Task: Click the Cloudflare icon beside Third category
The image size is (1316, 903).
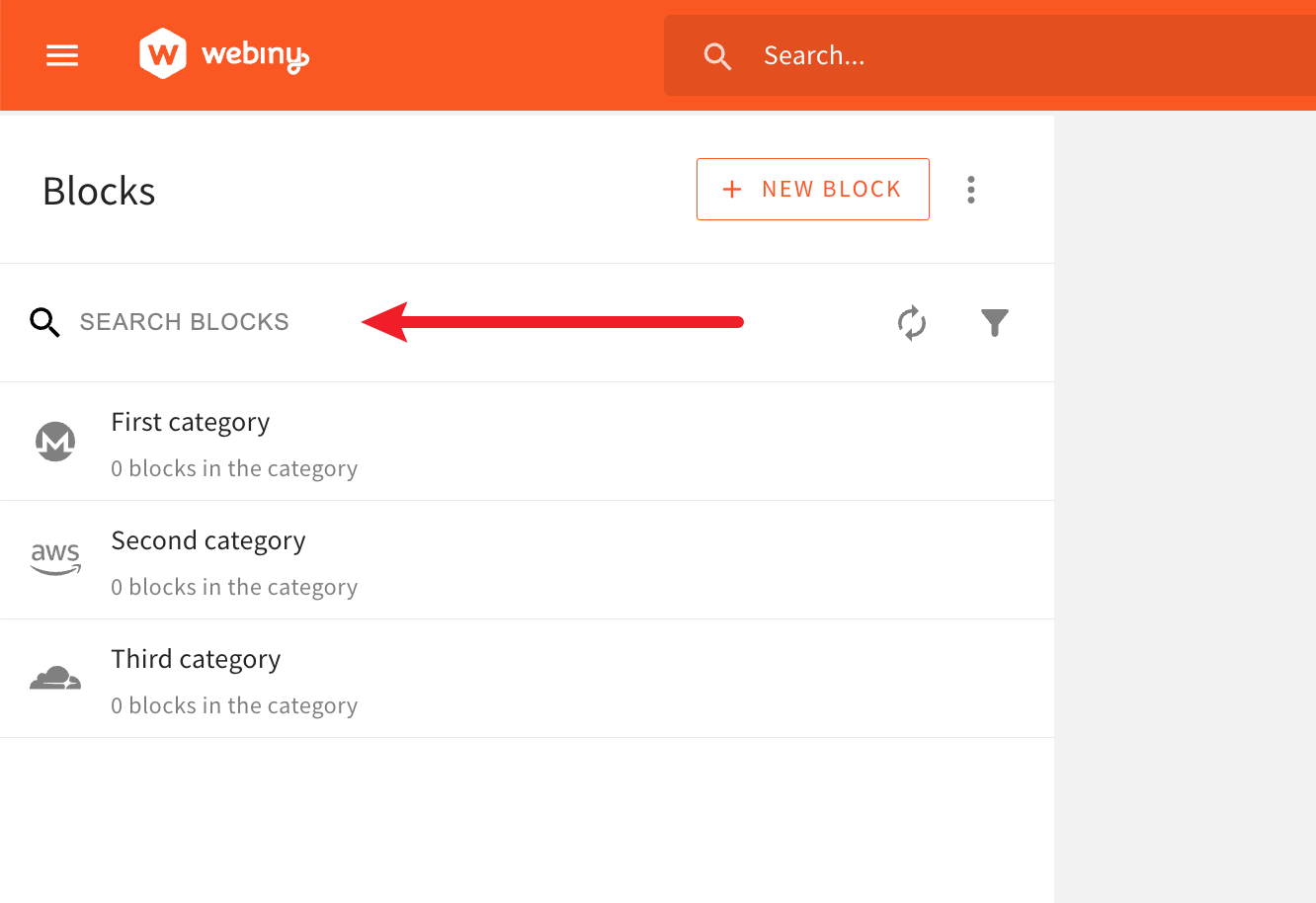Action: pos(55,679)
